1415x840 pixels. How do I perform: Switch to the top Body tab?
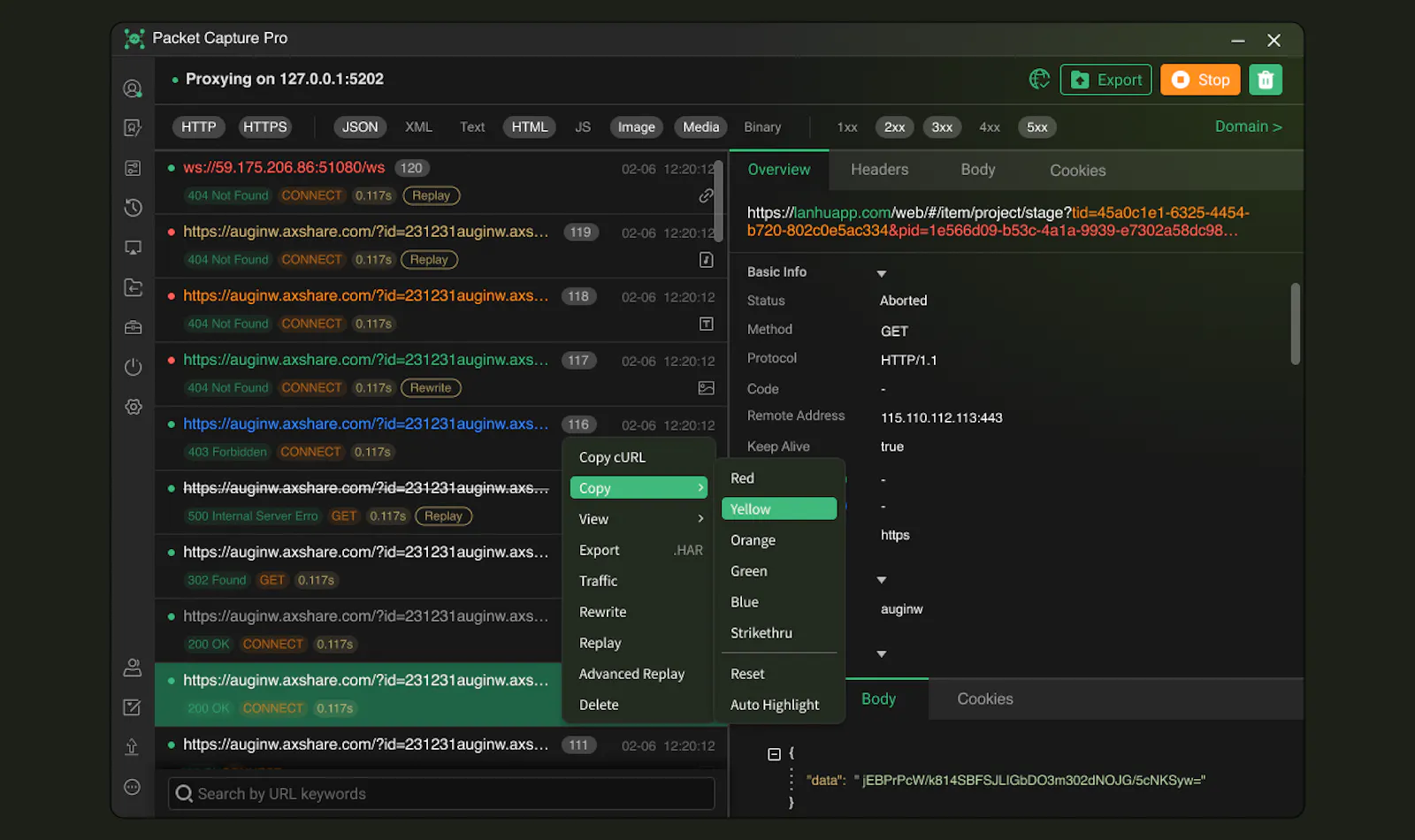978,170
